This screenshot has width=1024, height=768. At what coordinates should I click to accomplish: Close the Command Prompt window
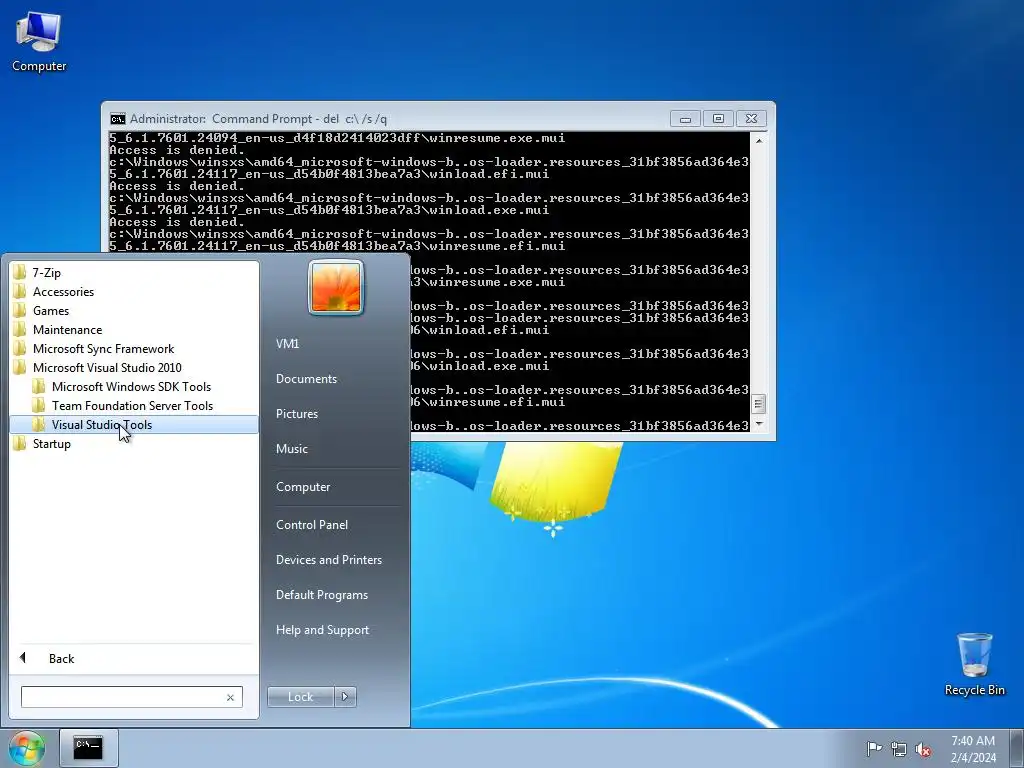[751, 119]
